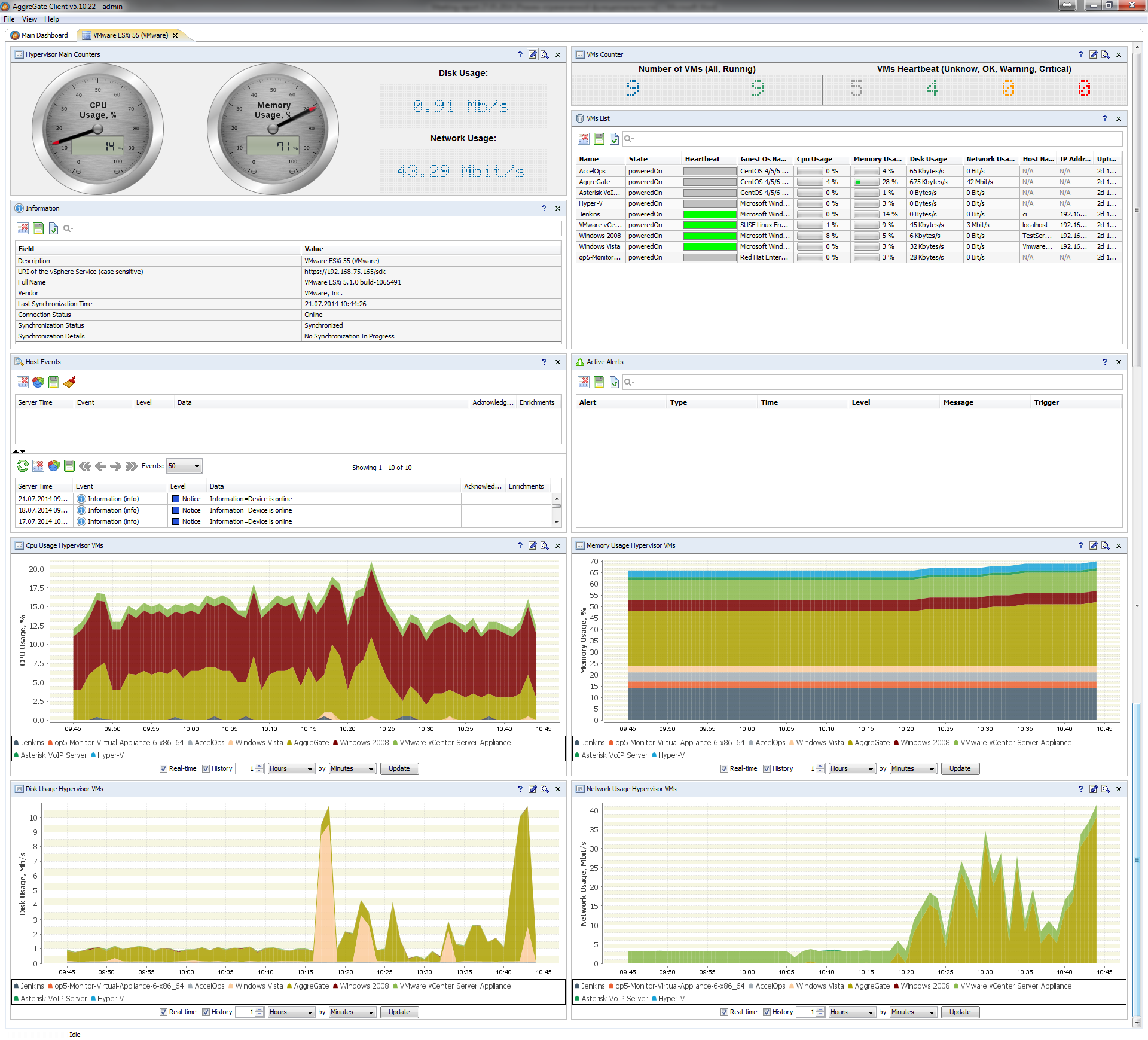Click magnifier icon in VMs Counter panel header
1148x1040 pixels.
click(x=1106, y=54)
